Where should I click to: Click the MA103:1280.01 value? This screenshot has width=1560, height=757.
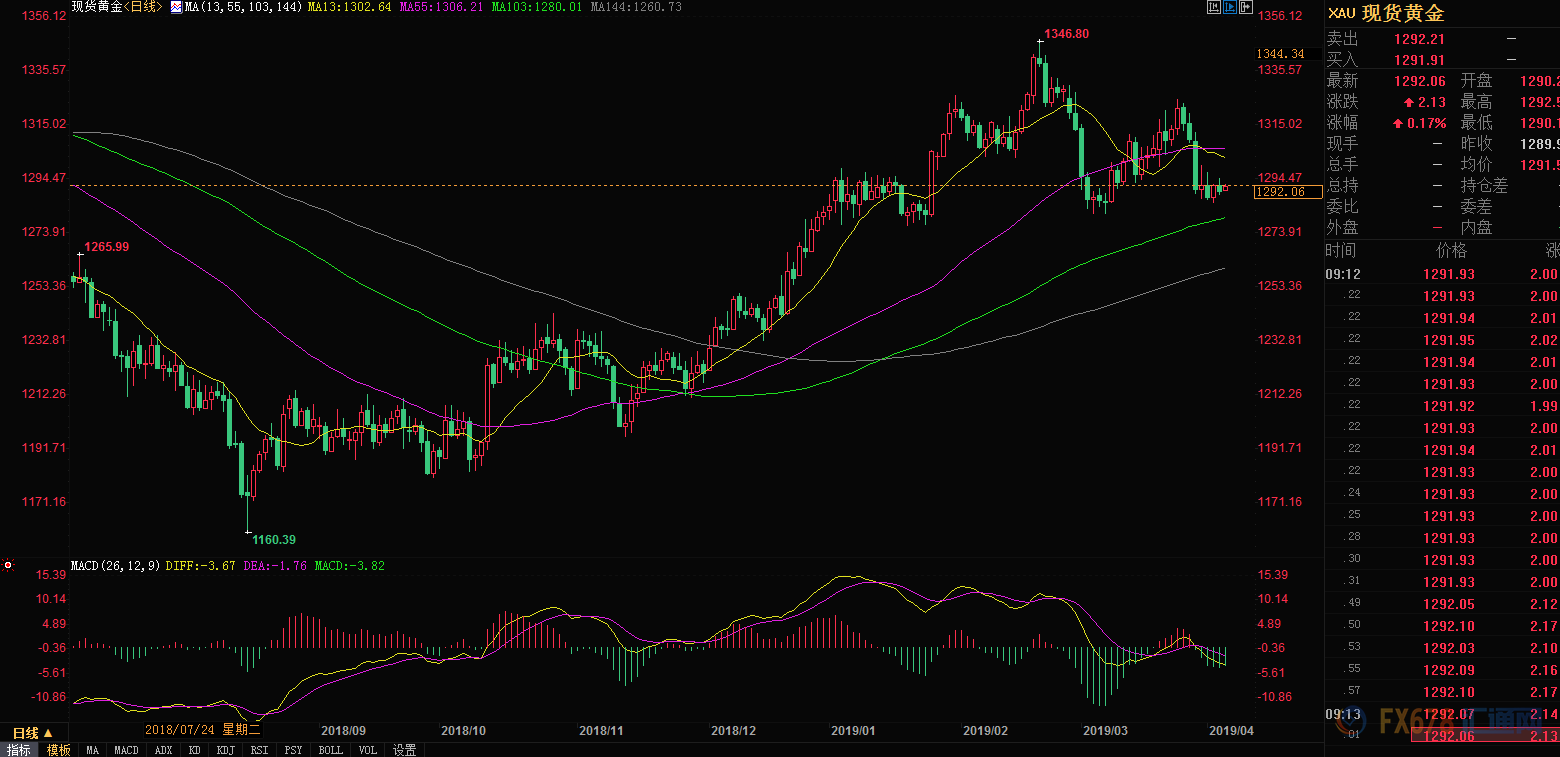(537, 7)
